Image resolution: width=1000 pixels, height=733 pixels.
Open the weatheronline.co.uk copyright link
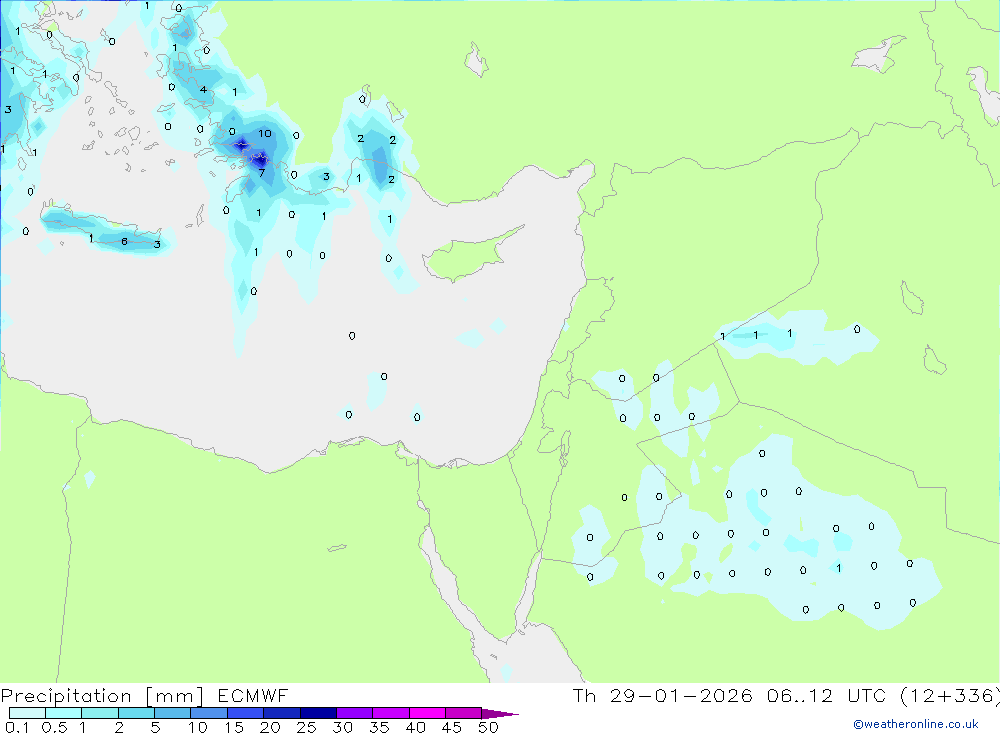click(915, 724)
